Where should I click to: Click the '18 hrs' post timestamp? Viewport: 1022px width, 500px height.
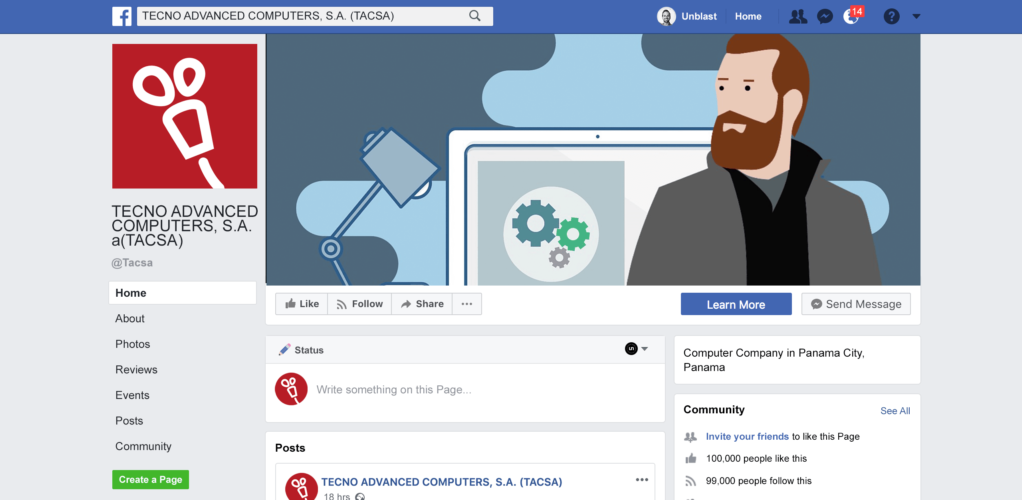point(337,497)
